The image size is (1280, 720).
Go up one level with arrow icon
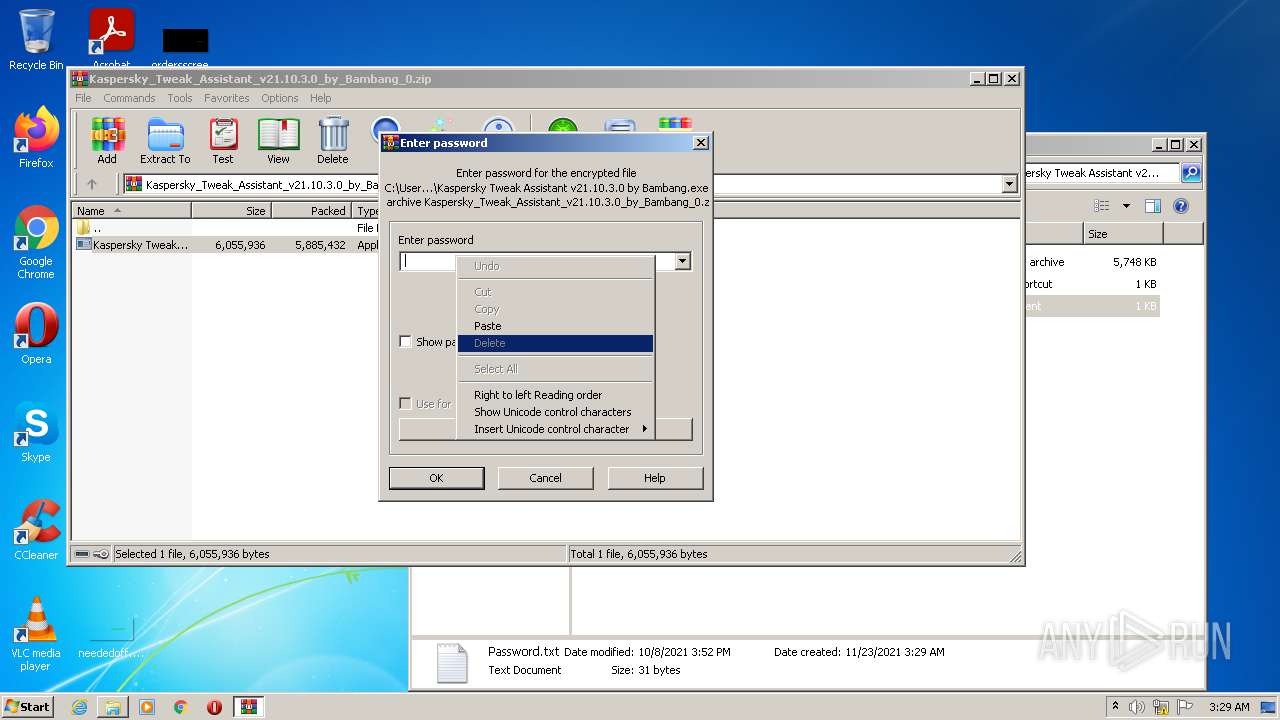click(x=92, y=184)
